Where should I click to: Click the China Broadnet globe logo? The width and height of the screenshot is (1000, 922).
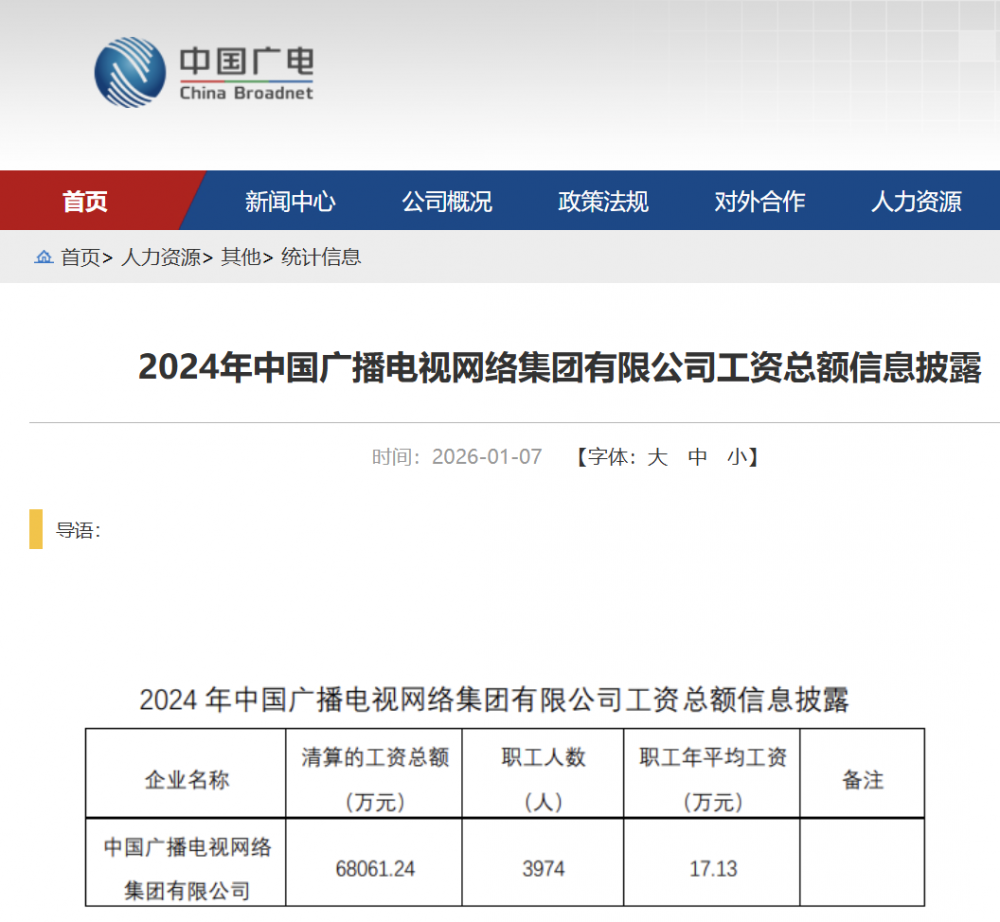click(x=130, y=73)
